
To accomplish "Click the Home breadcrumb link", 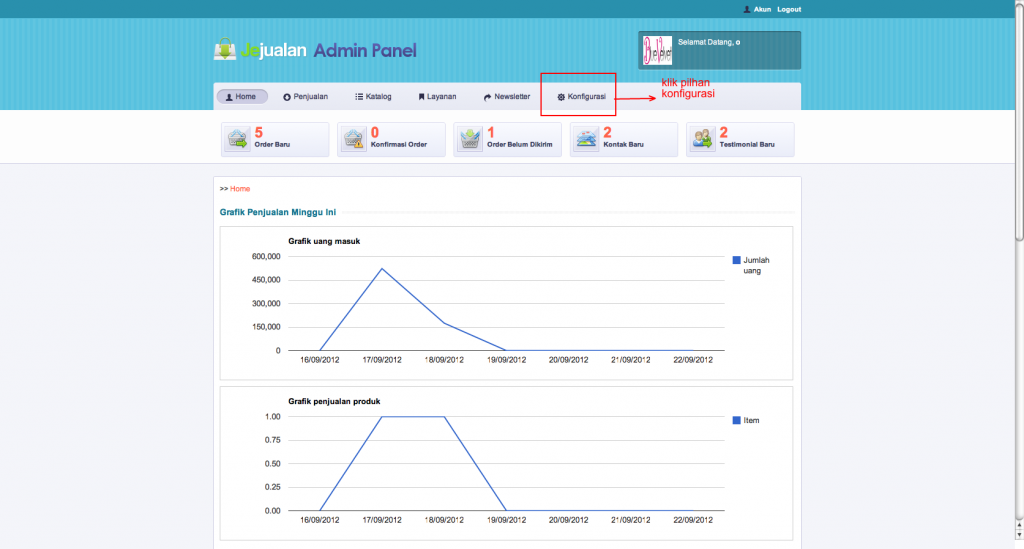I will tap(240, 188).
